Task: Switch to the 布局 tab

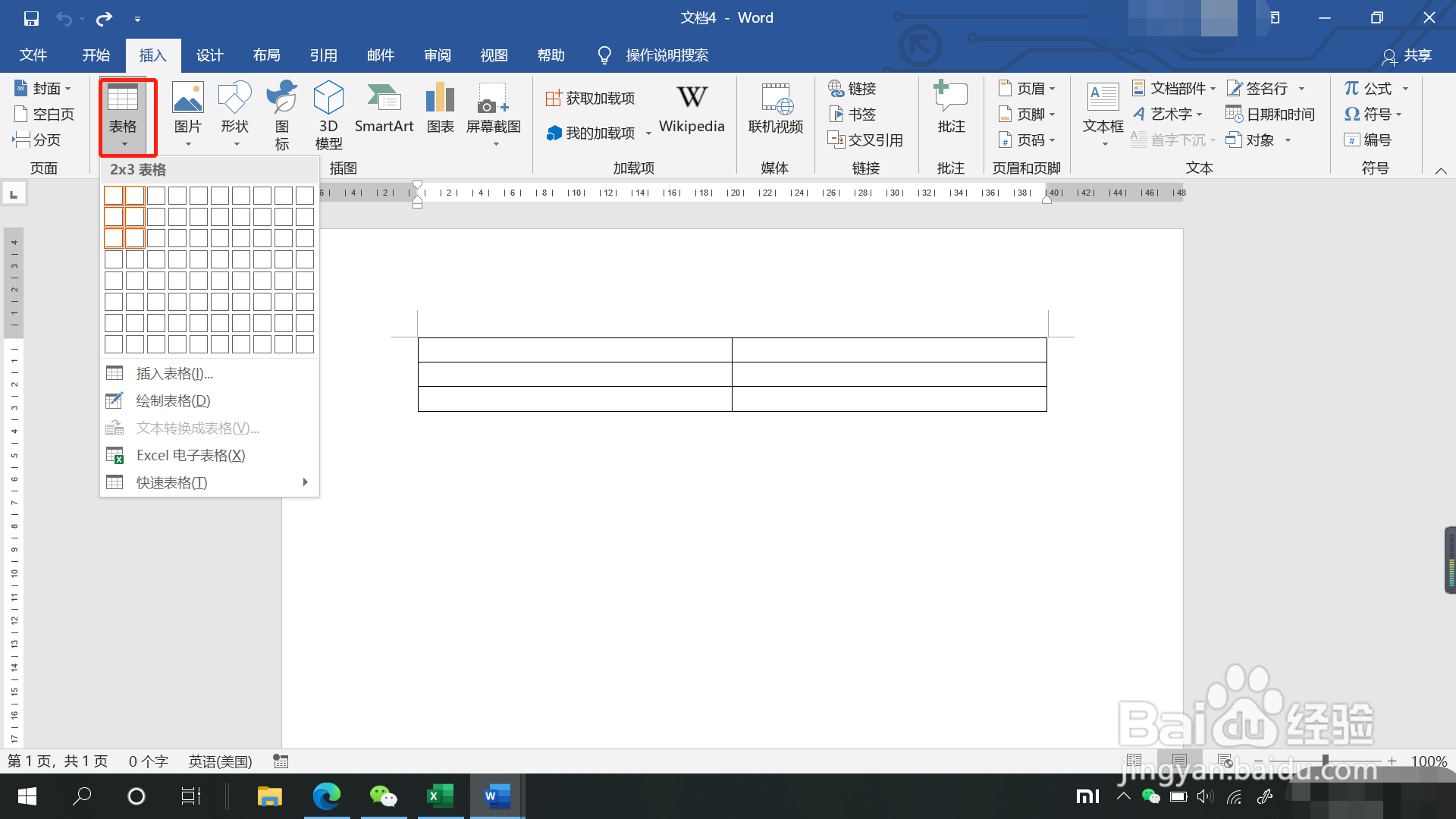Action: (267, 55)
